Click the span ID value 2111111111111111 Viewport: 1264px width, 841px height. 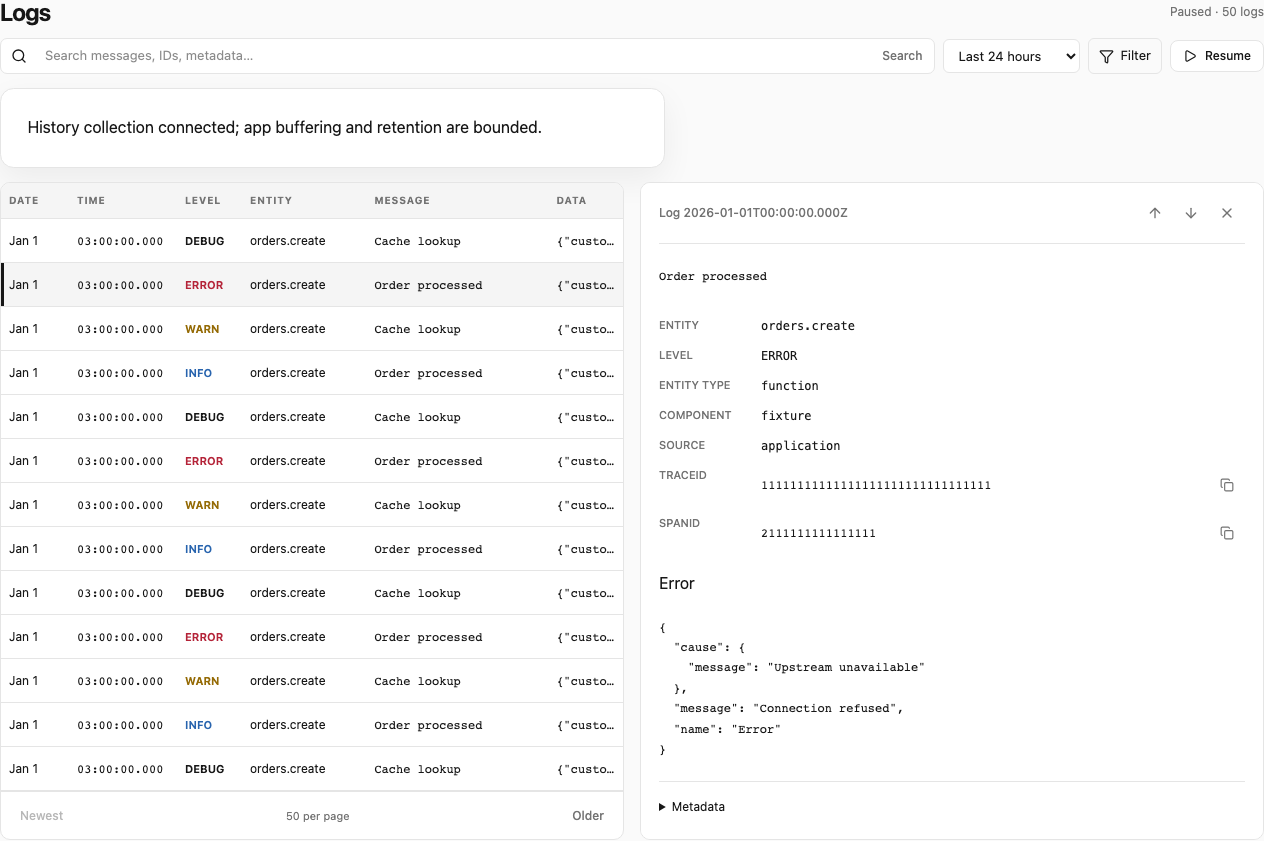tap(818, 533)
